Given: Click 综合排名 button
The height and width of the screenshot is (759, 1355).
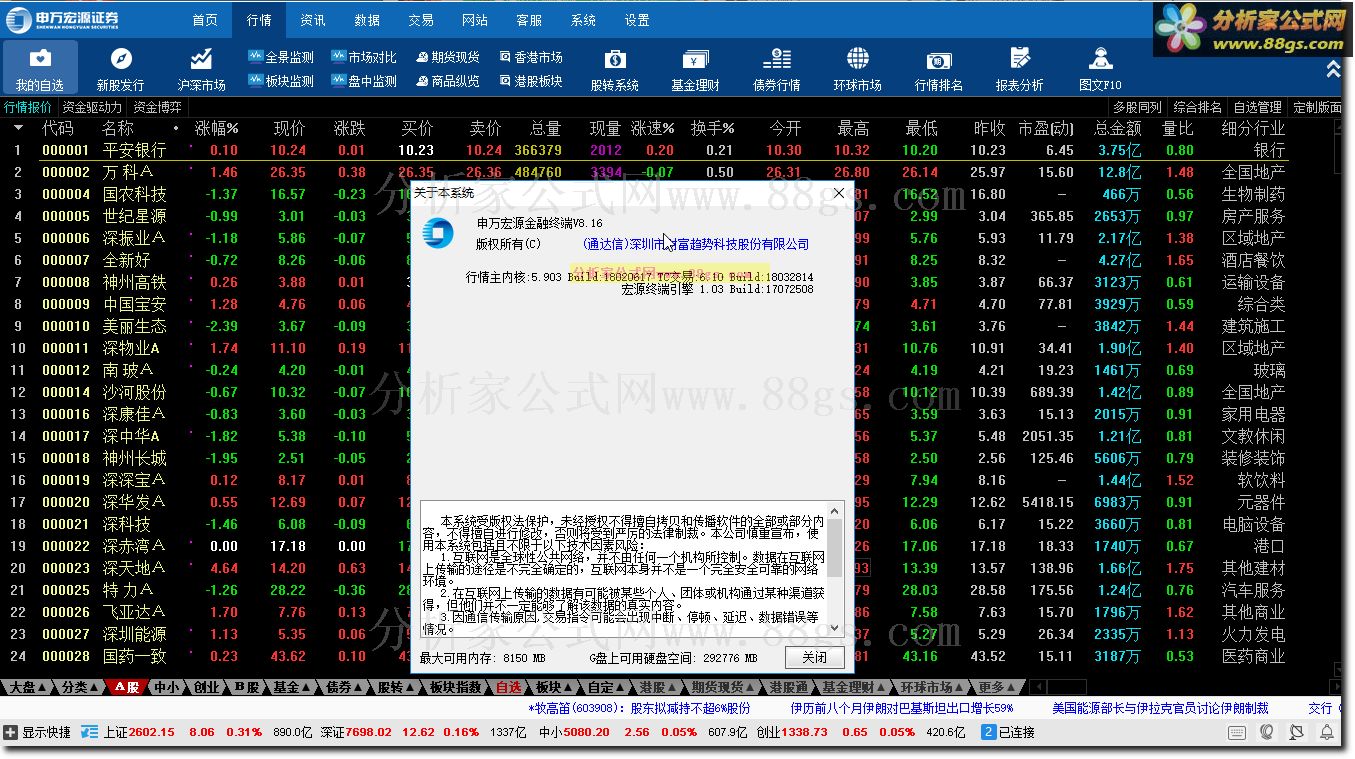Looking at the screenshot, I should 1198,107.
